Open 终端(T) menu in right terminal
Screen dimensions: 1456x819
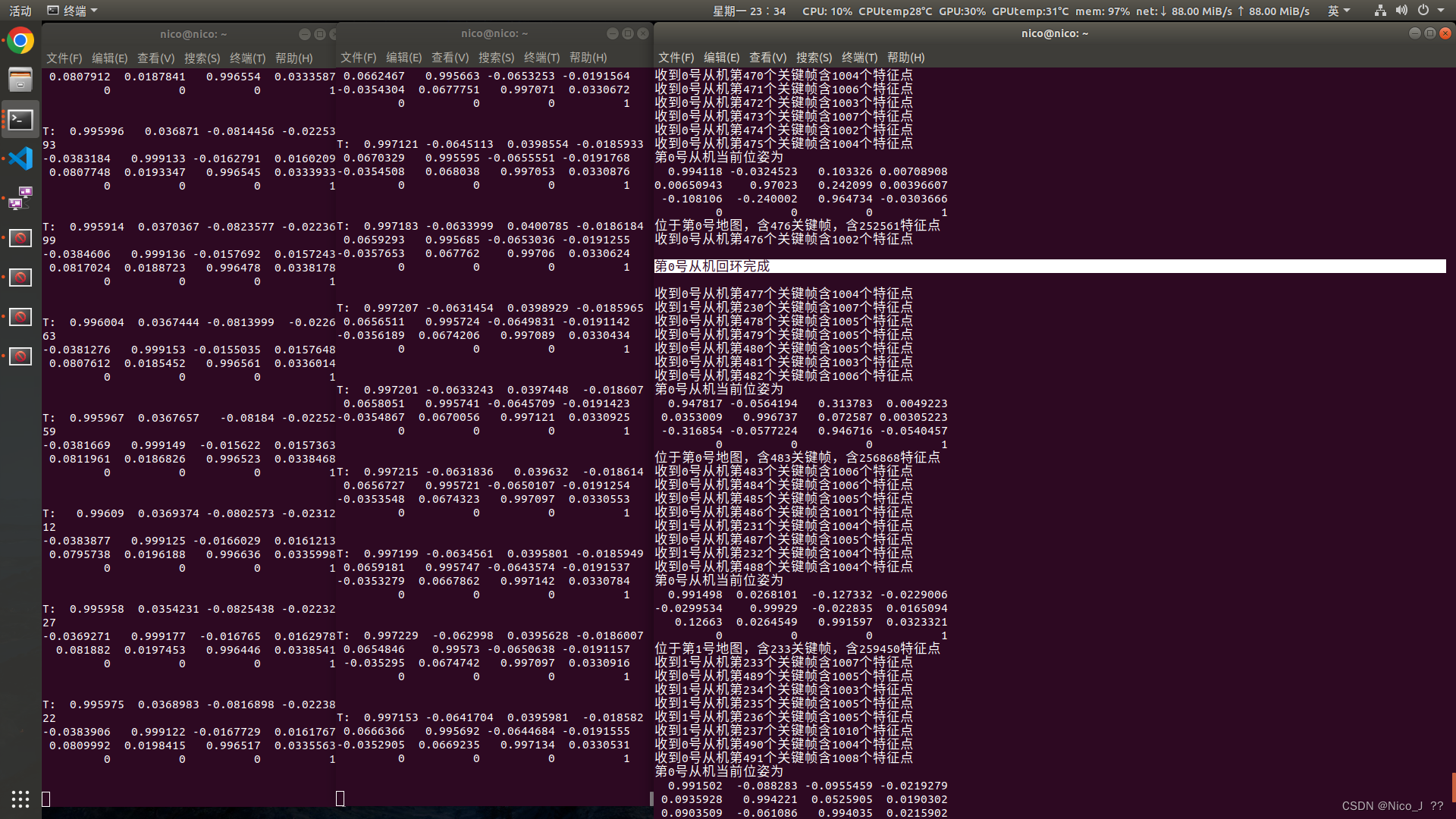860,57
